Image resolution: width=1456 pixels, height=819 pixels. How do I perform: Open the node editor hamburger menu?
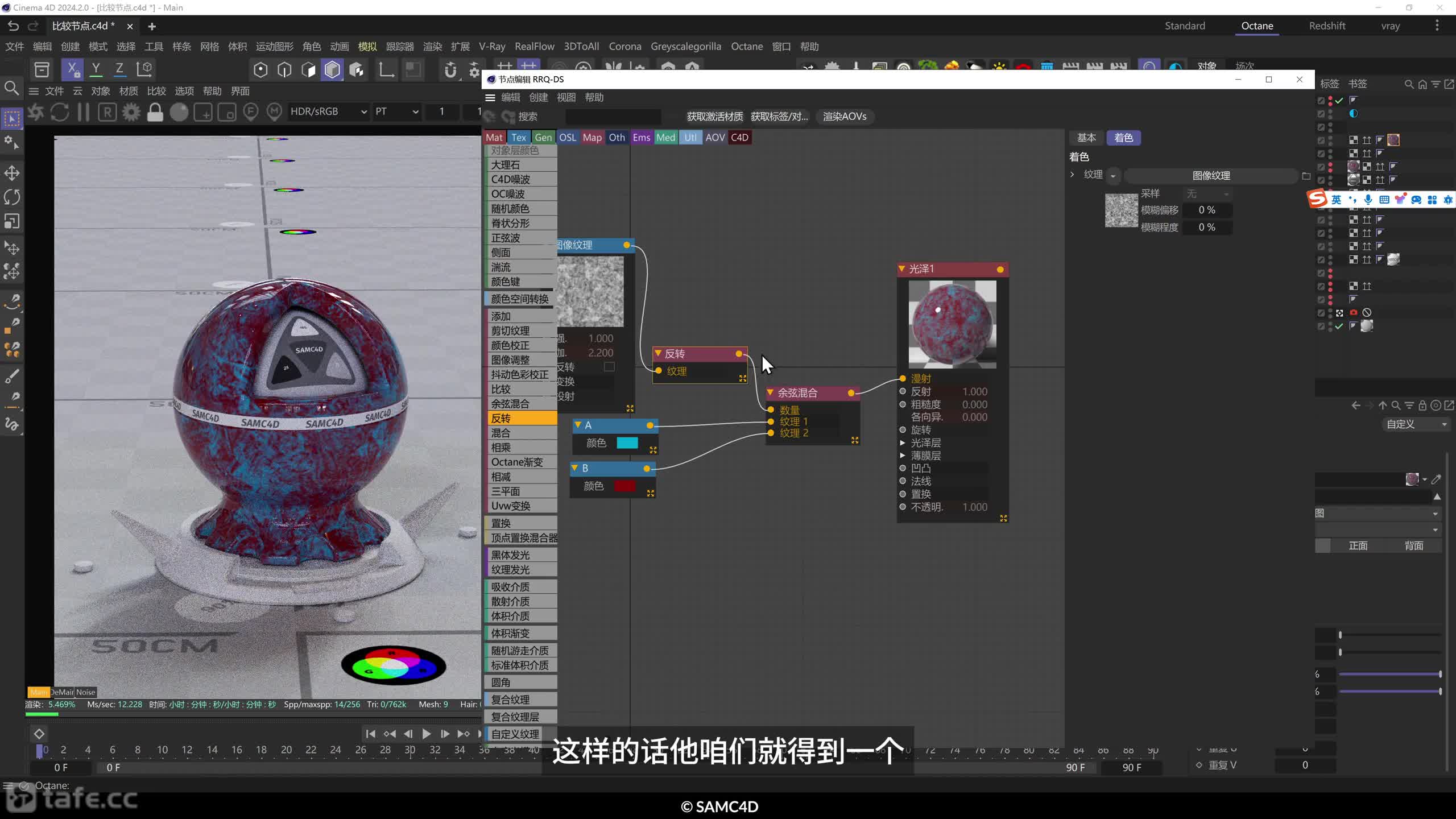click(x=490, y=98)
